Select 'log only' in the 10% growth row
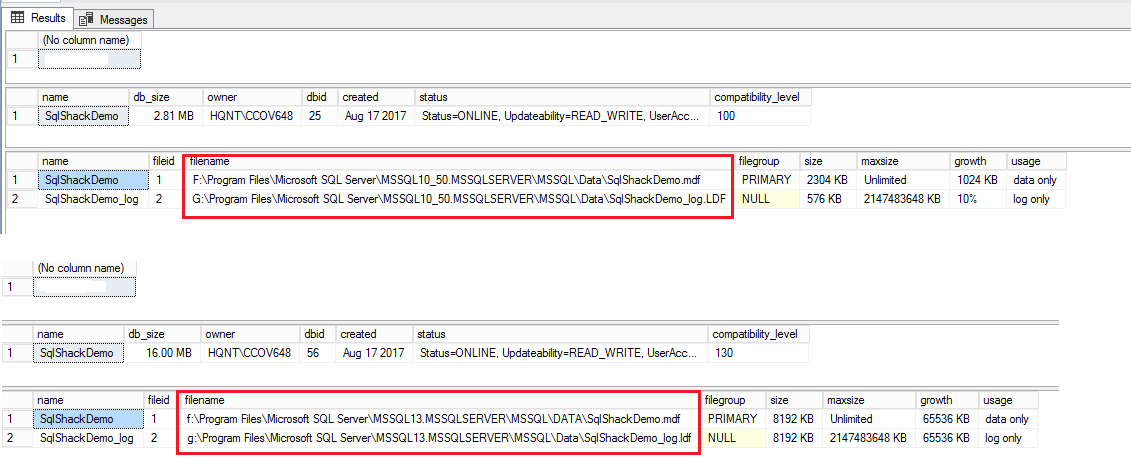The height and width of the screenshot is (468, 1131). click(x=1037, y=198)
